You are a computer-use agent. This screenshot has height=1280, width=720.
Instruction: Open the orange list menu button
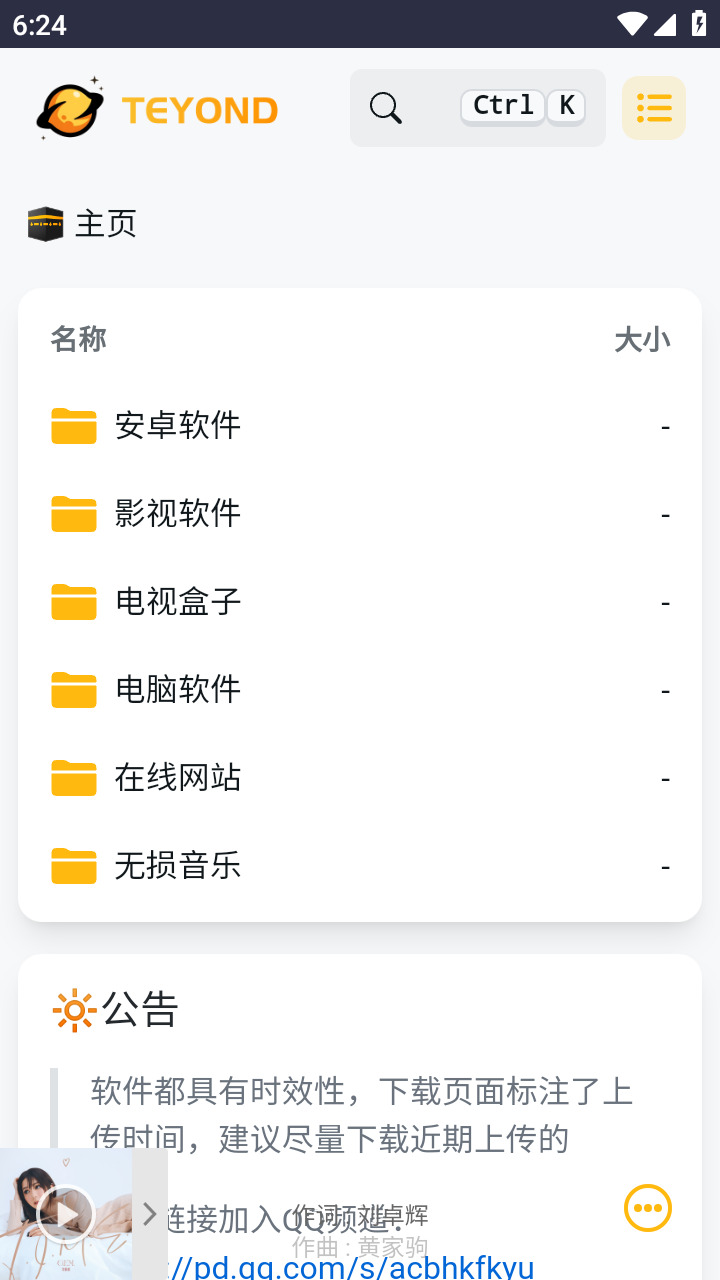[654, 108]
